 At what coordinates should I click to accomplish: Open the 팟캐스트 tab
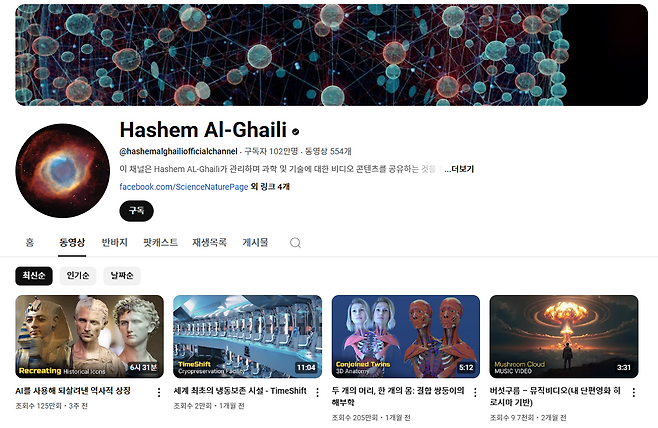(160, 242)
